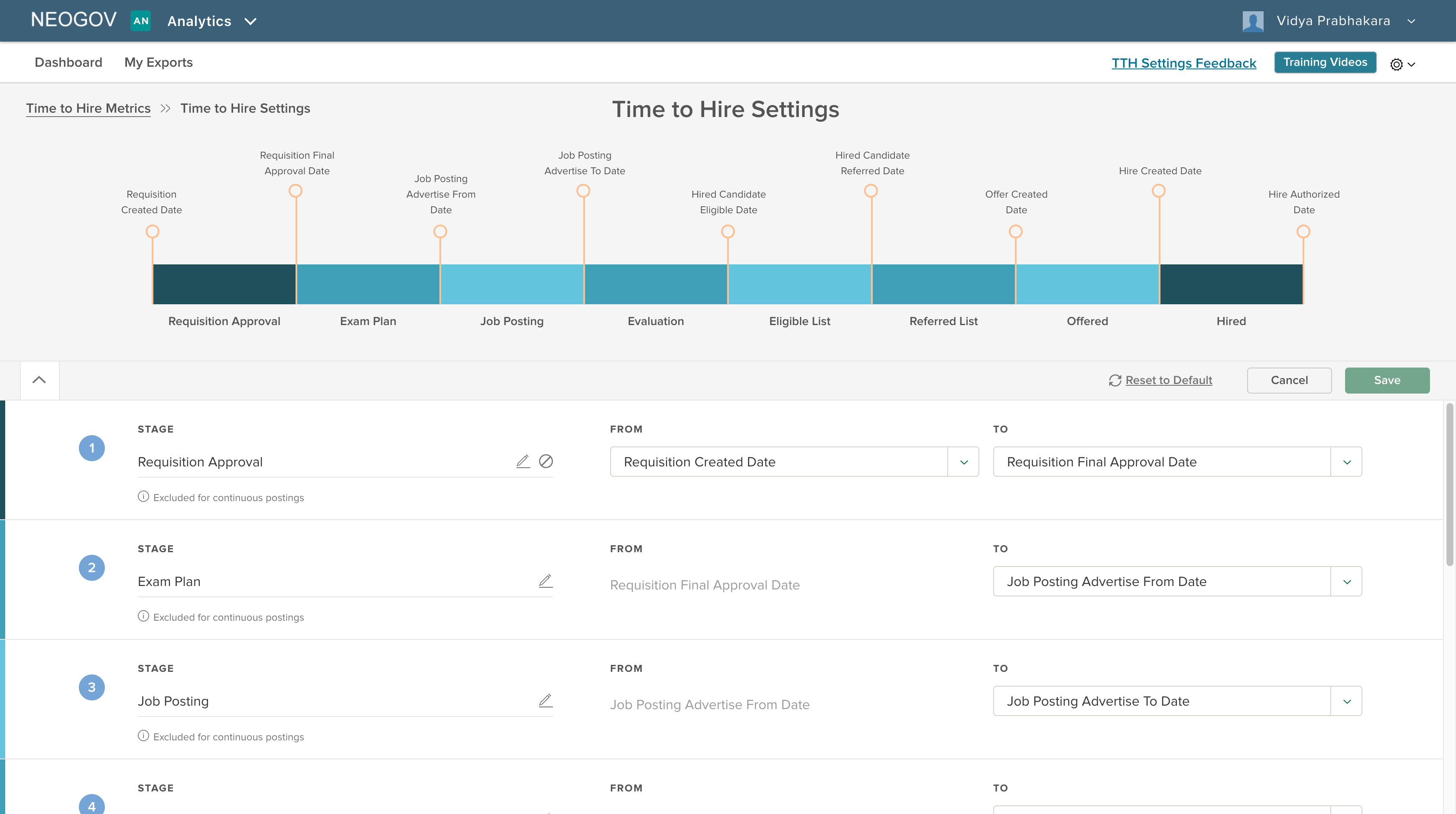Open the TTH Settings Feedback link

click(1183, 63)
